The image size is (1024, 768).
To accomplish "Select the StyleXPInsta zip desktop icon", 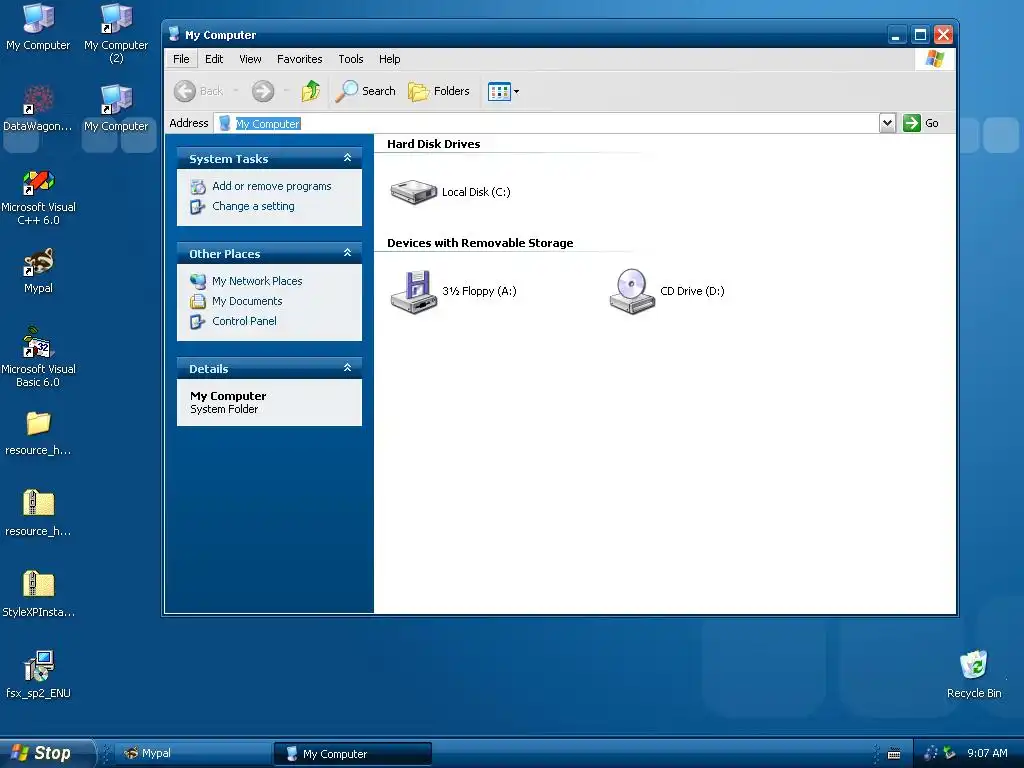I will (38, 594).
